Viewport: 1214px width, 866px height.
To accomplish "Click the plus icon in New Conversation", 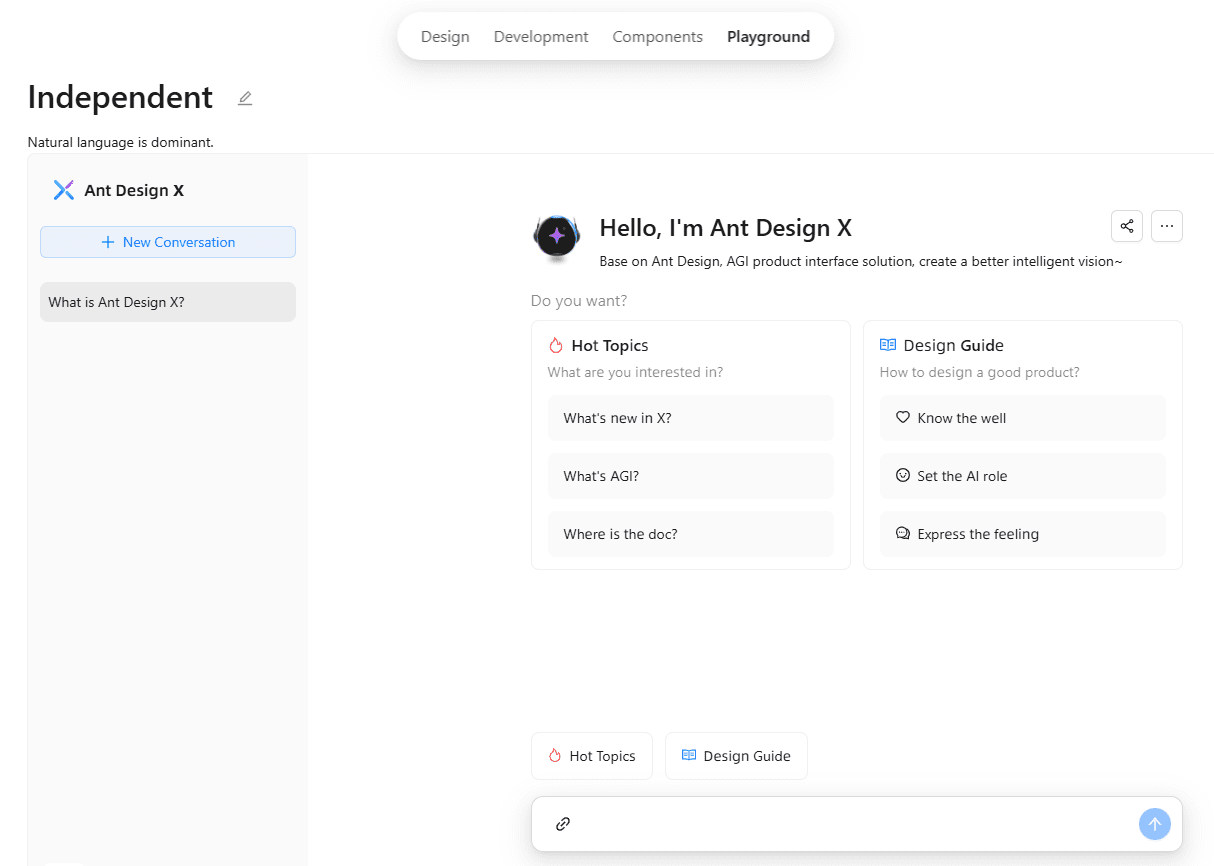I will [108, 242].
